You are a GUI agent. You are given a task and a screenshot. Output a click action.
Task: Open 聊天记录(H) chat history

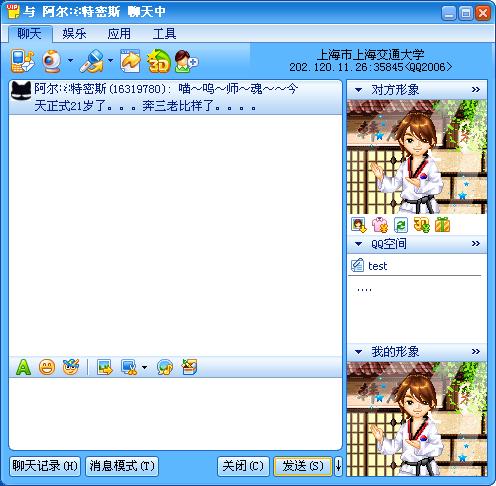[45, 466]
